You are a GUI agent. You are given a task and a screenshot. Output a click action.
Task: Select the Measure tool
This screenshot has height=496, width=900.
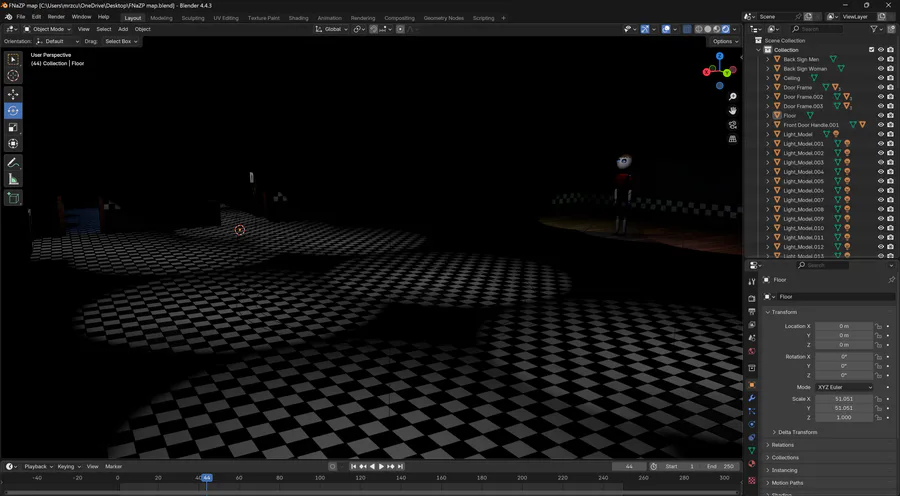coord(13,180)
